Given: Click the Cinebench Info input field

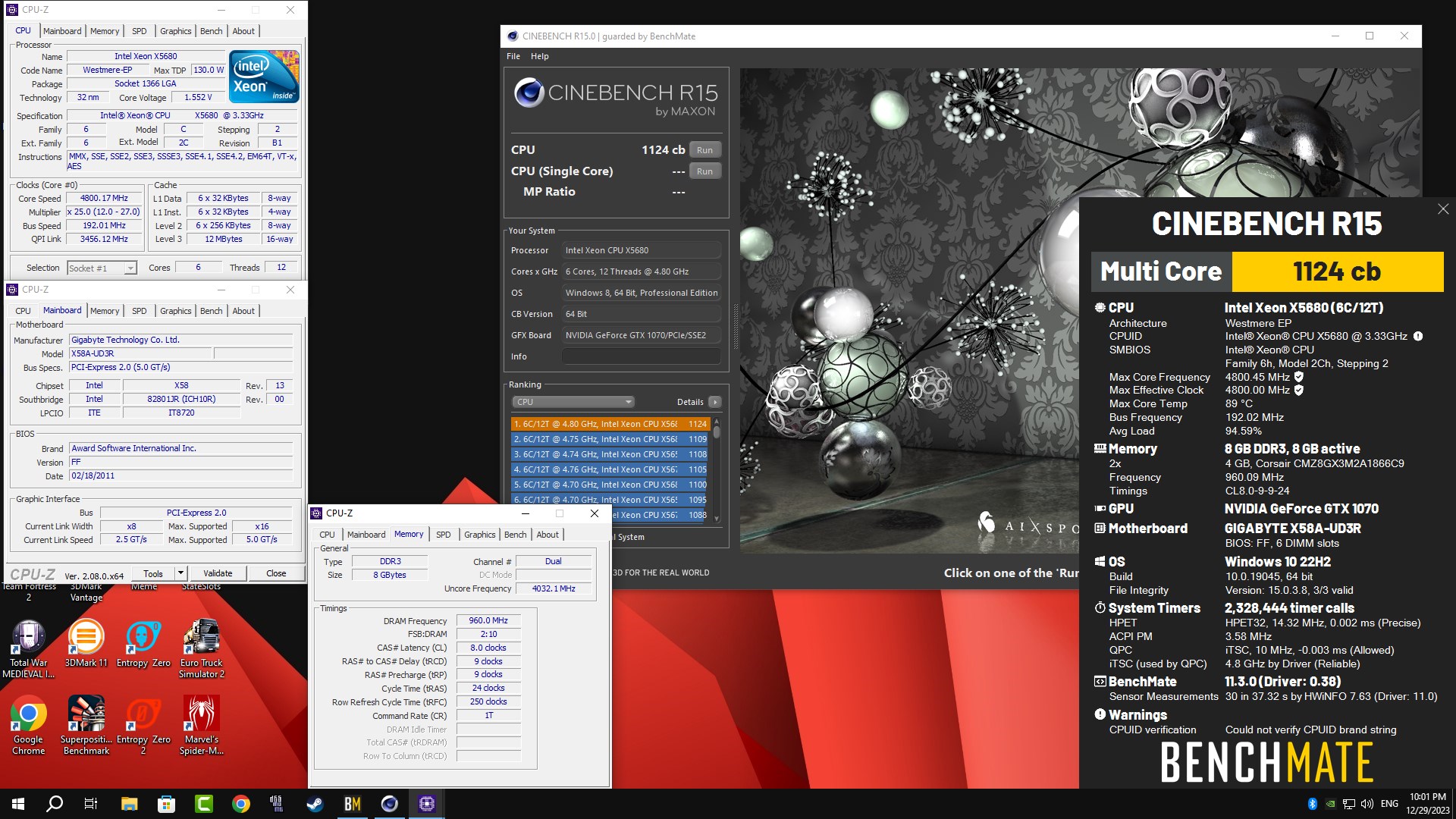Looking at the screenshot, I should coord(642,356).
